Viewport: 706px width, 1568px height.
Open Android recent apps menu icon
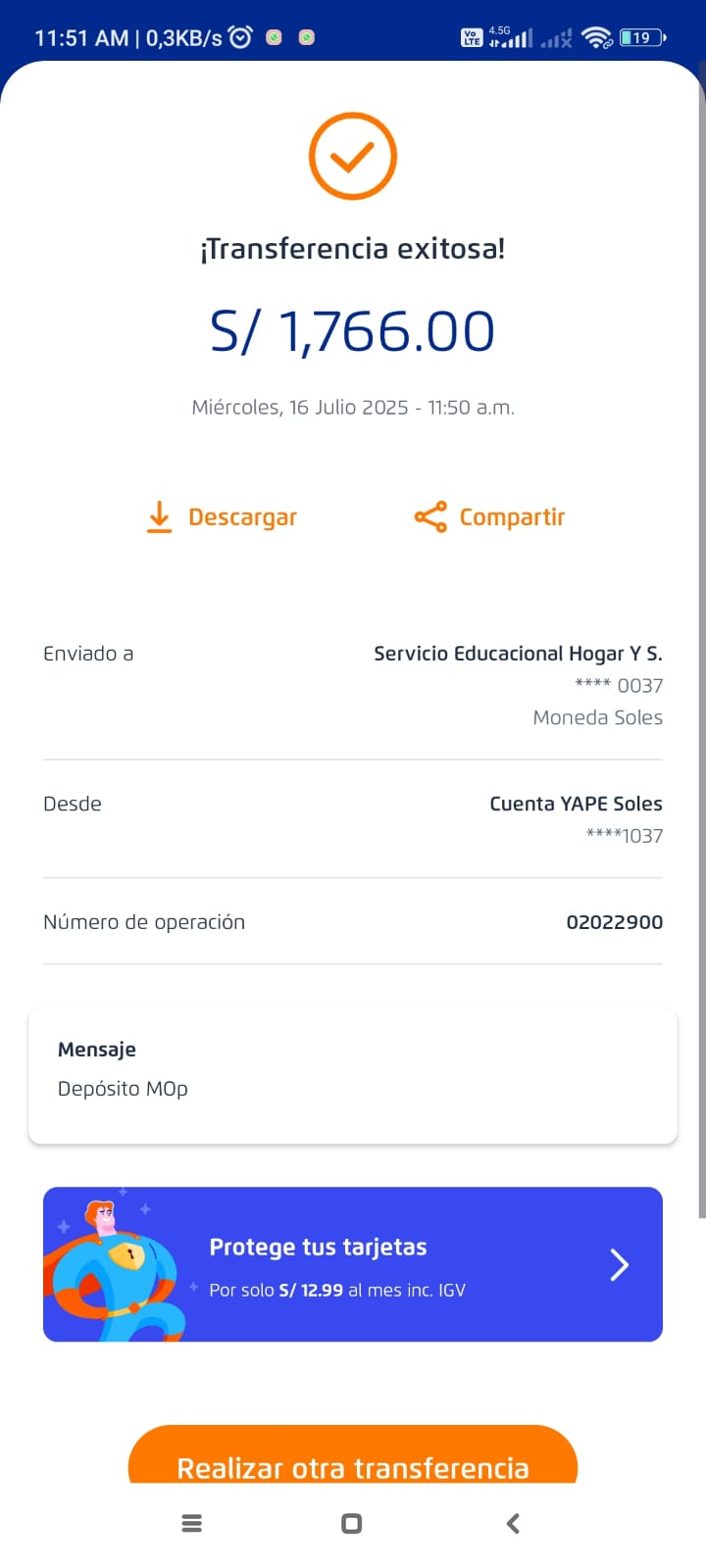192,1523
